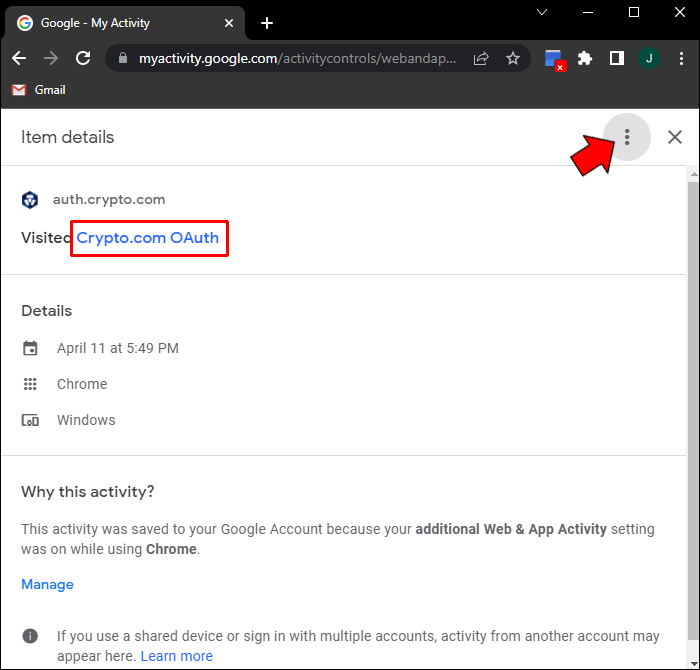
Task: View site information via the lock icon
Action: pyautogui.click(x=123, y=58)
